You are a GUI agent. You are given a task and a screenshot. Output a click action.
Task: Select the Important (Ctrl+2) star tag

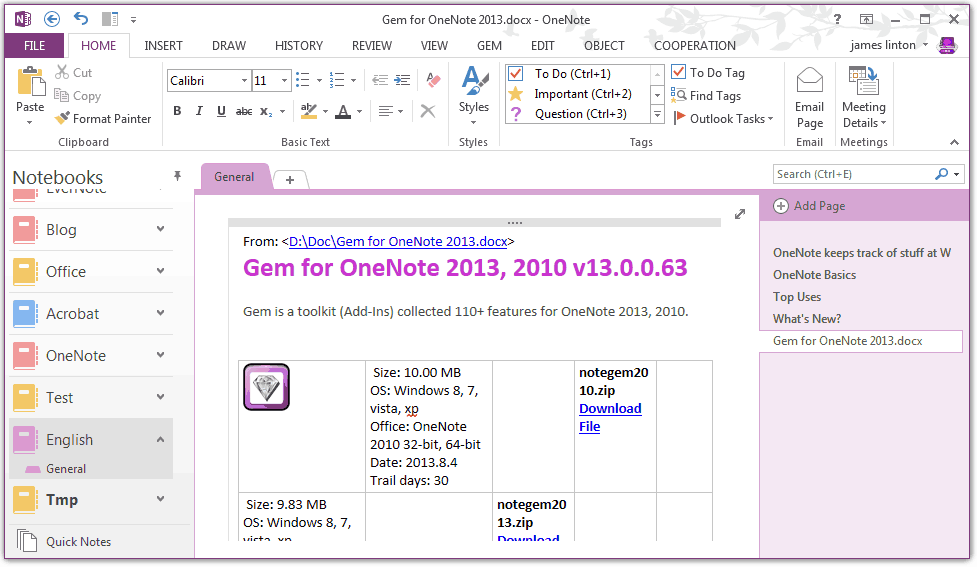578,93
